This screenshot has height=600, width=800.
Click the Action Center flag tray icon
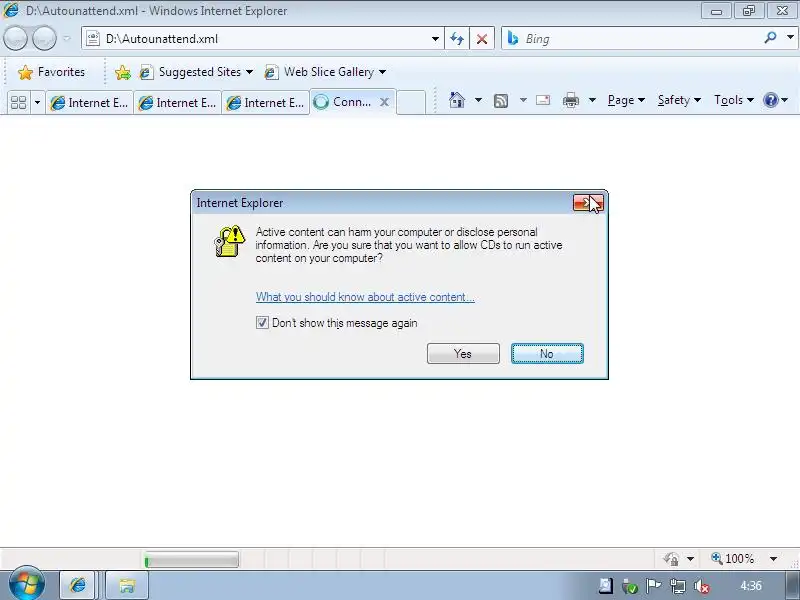point(653,586)
